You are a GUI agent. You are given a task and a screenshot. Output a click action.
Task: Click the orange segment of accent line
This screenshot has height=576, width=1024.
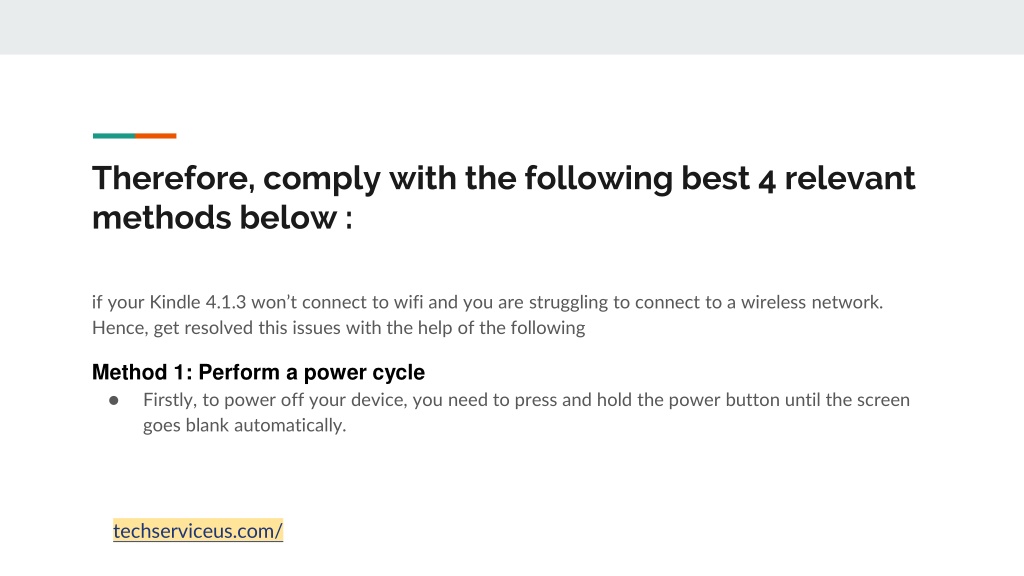point(155,136)
